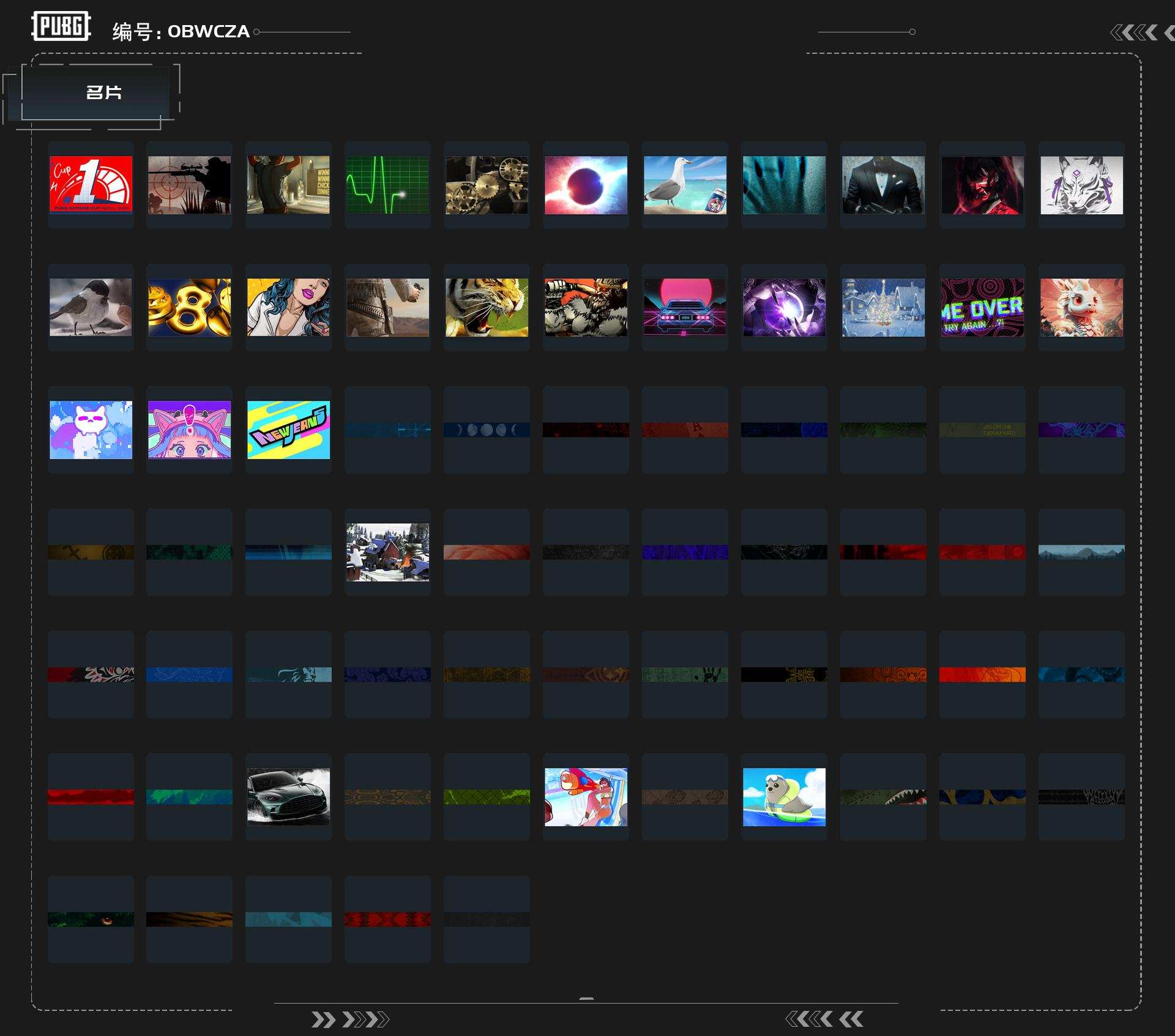Select the Nations Cup red number 1 card
1175x1036 pixels.
pyautogui.click(x=91, y=185)
